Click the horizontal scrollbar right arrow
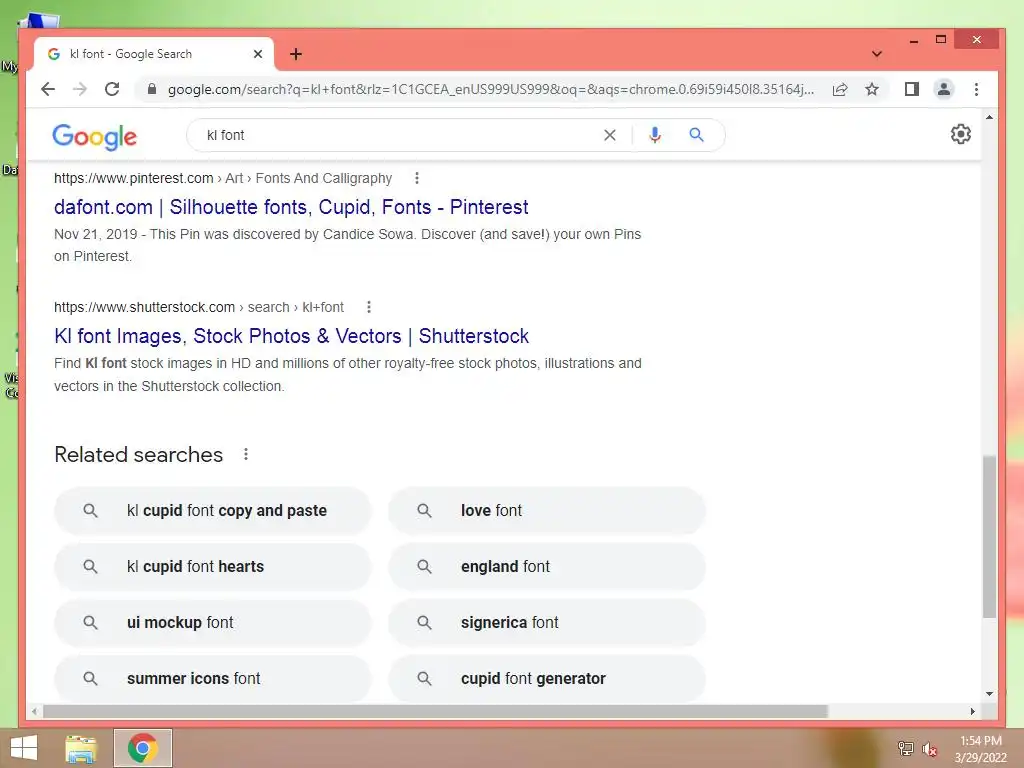1024x768 pixels. [972, 711]
